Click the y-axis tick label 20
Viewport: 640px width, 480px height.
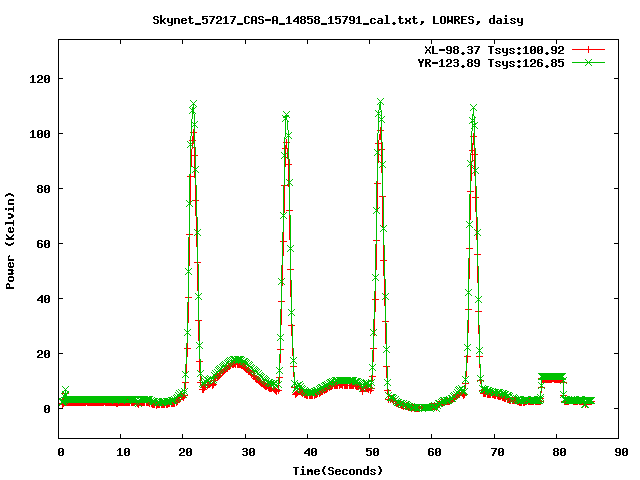(43, 354)
